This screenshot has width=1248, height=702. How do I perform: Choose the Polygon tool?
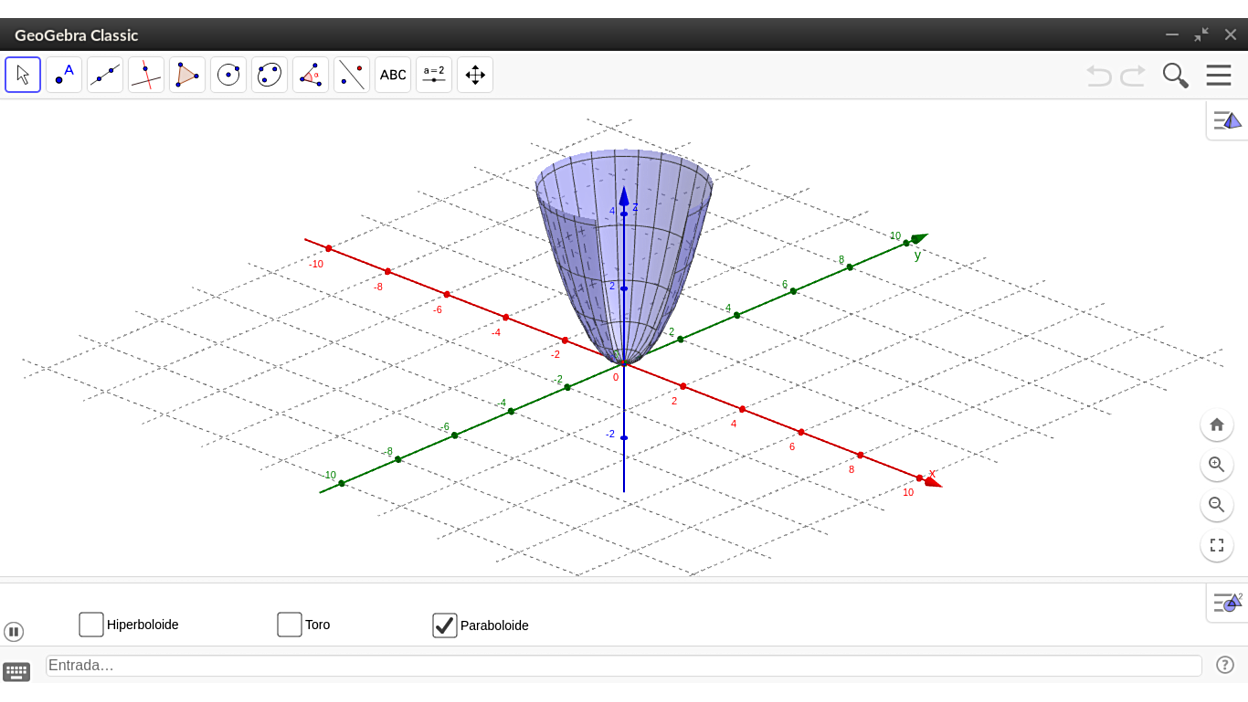point(186,74)
